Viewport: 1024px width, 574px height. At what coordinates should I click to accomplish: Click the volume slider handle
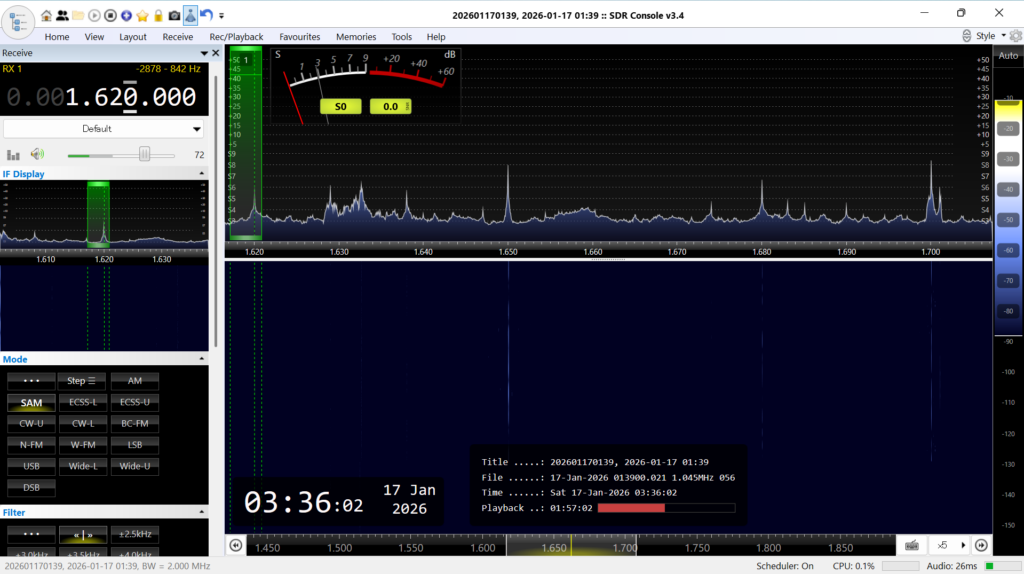coord(145,154)
